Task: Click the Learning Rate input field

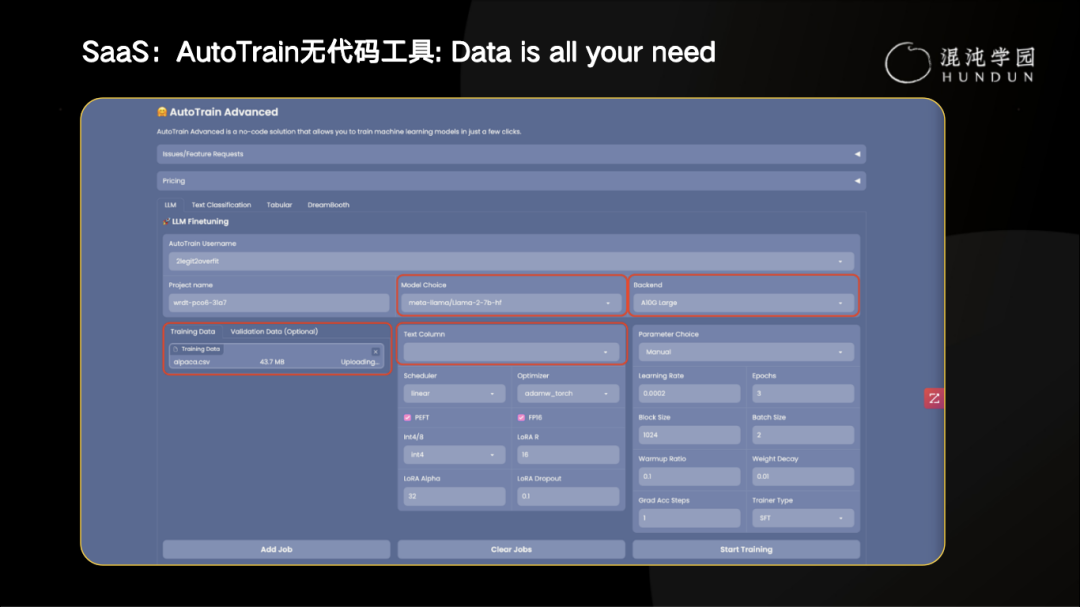Action: pyautogui.click(x=689, y=393)
